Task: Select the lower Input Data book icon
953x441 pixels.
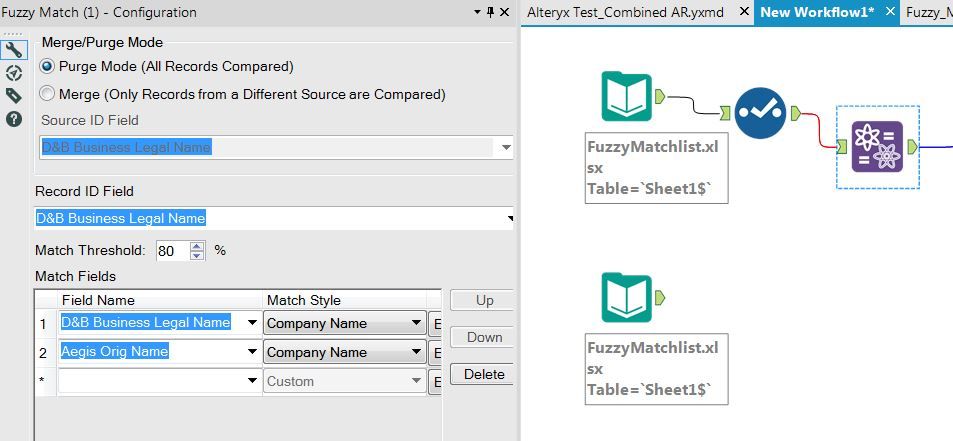Action: pos(627,299)
